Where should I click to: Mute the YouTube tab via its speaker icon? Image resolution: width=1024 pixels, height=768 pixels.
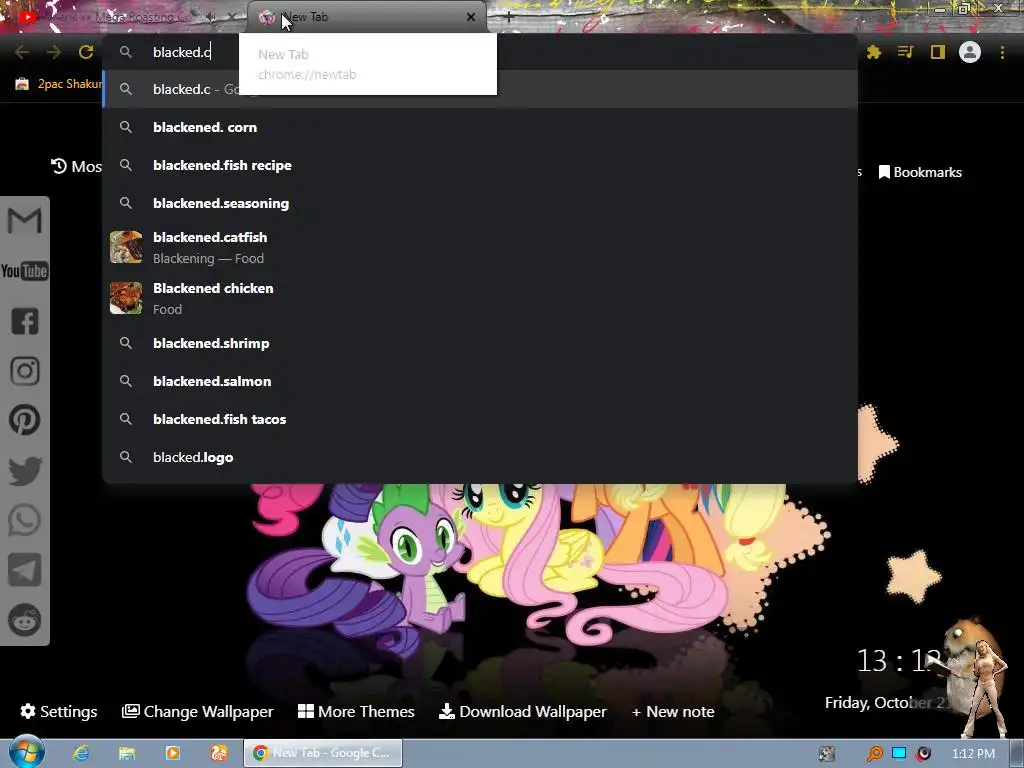tap(210, 17)
